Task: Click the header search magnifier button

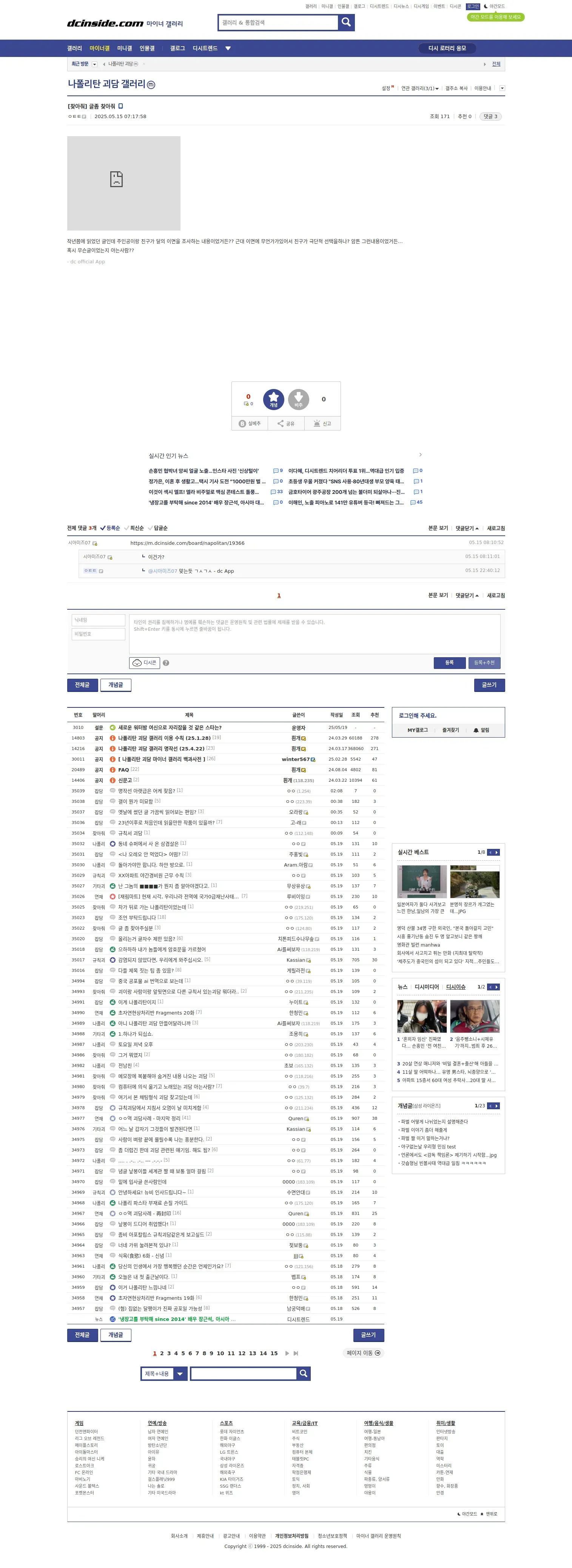Action: pyautogui.click(x=346, y=23)
